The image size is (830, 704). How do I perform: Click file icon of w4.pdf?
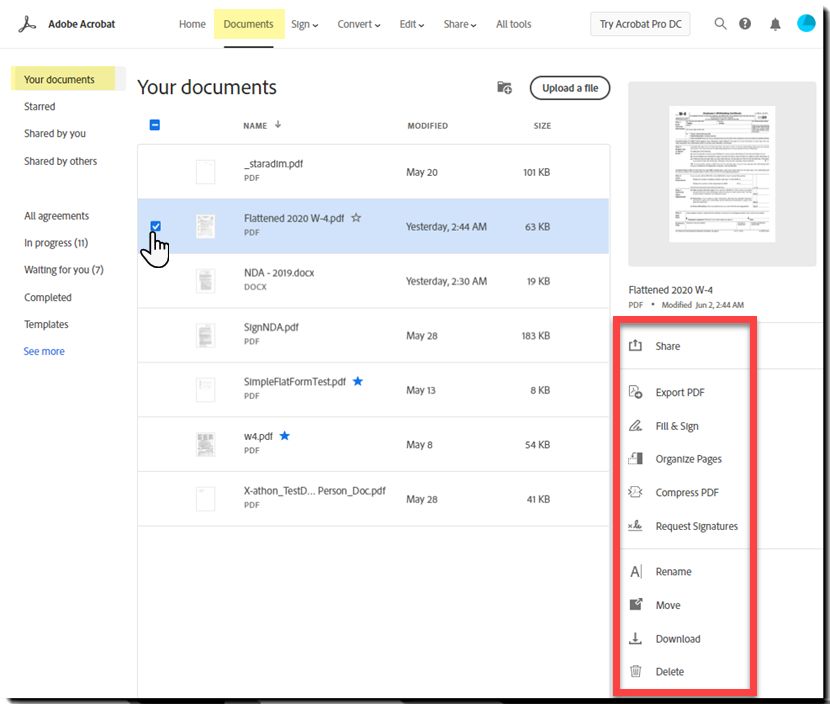click(x=205, y=445)
